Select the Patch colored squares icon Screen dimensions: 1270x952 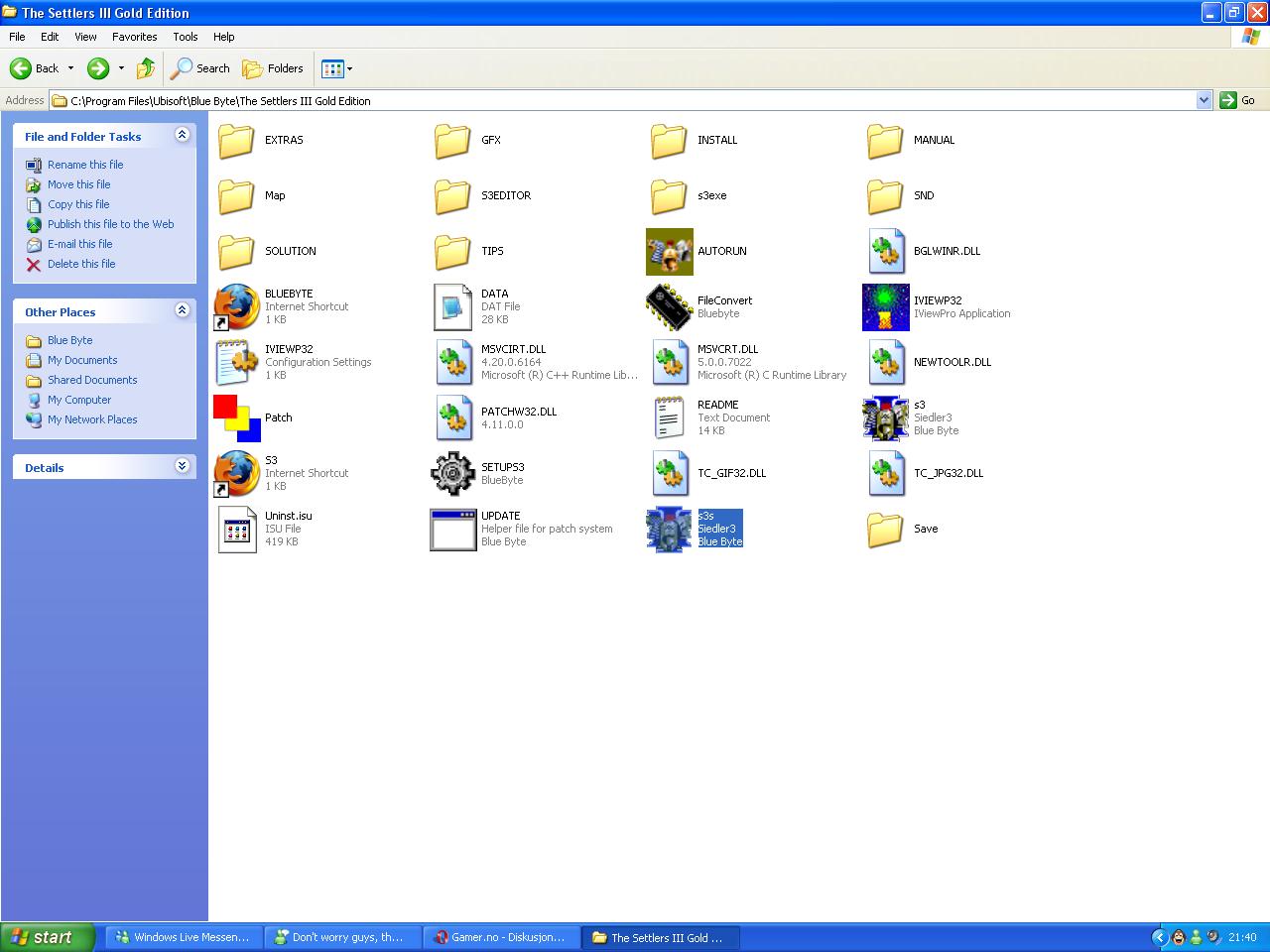point(236,417)
